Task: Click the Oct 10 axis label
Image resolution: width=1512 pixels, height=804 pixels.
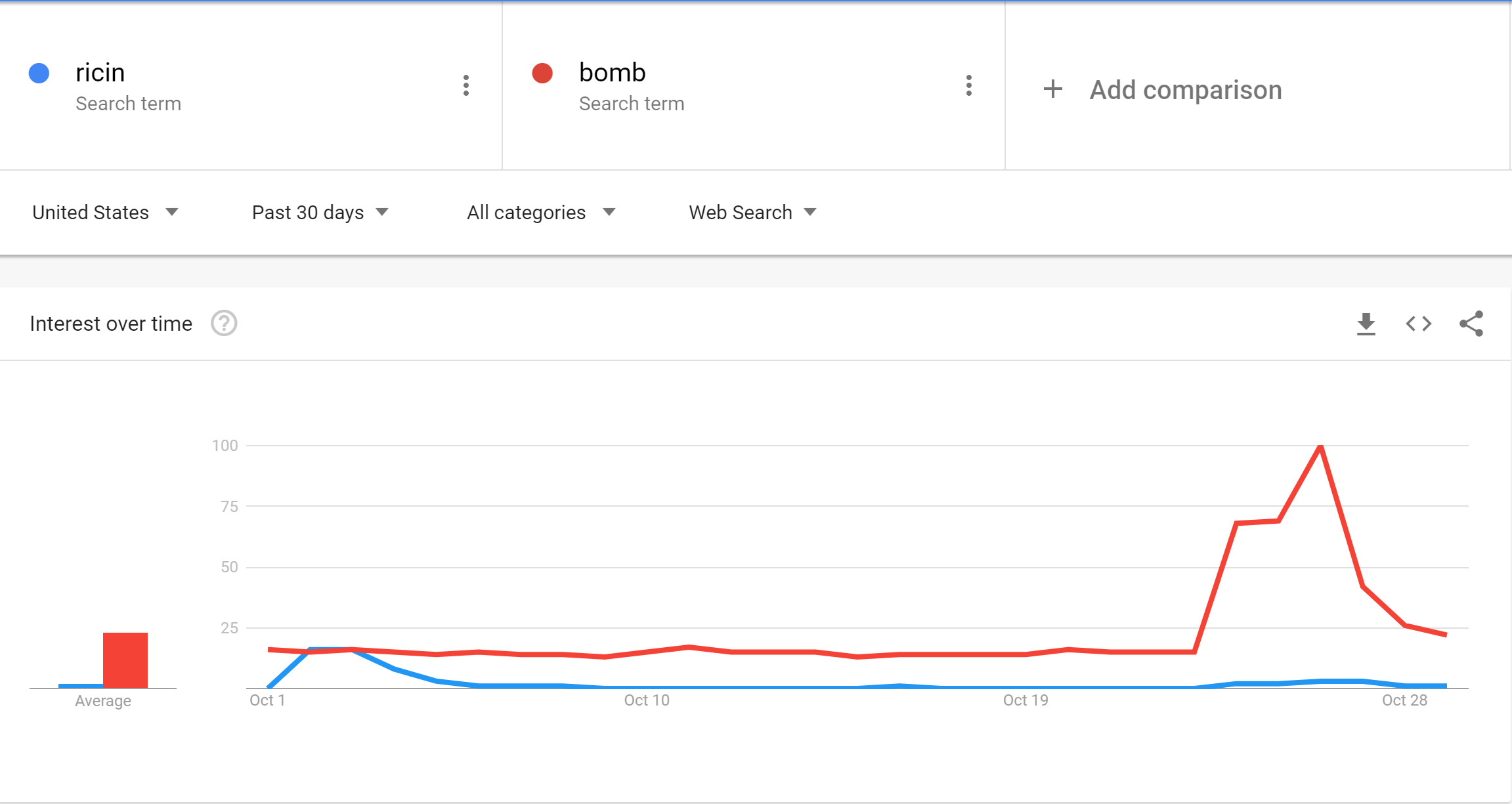Action: coord(646,700)
